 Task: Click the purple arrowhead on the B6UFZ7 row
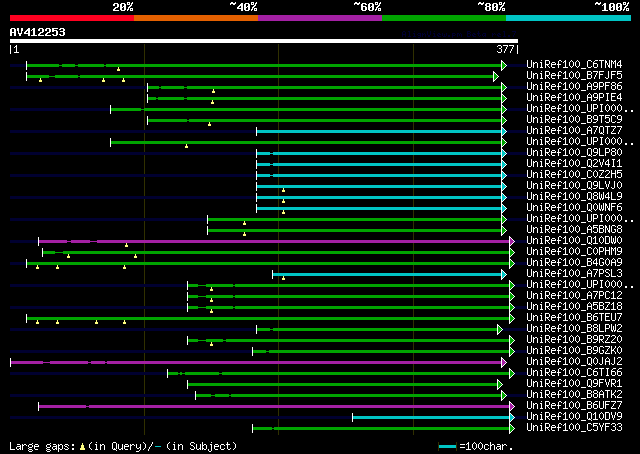[x=512, y=407]
